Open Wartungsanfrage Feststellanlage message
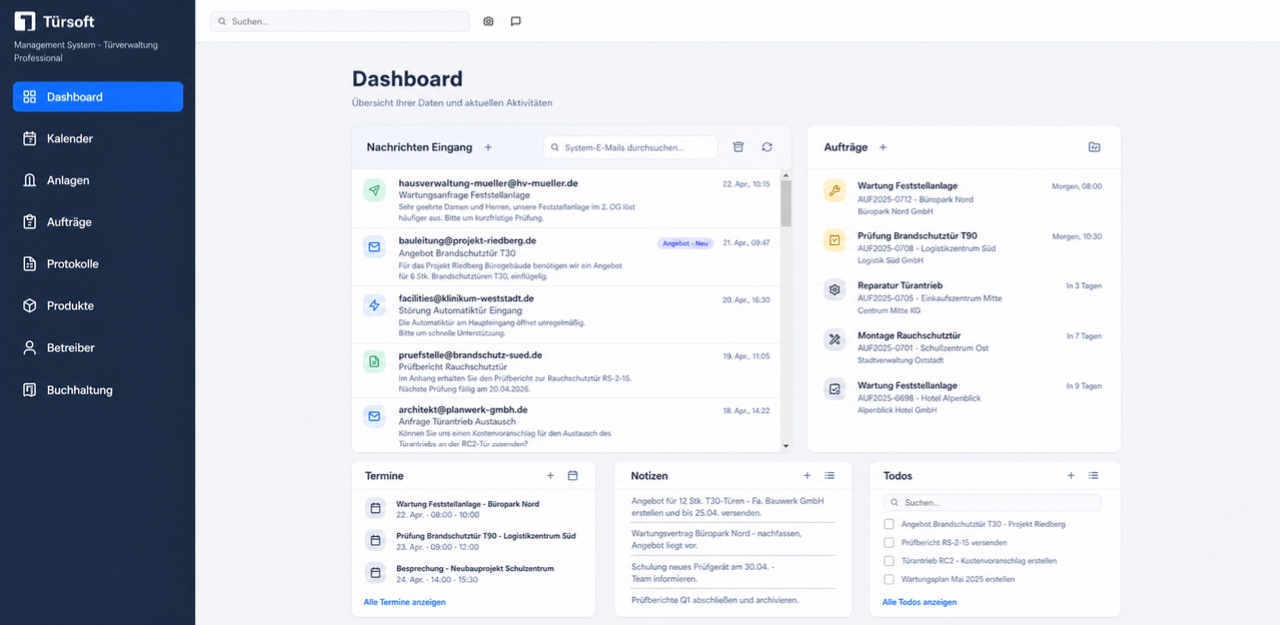Image resolution: width=1280 pixels, height=625 pixels. (x=566, y=198)
